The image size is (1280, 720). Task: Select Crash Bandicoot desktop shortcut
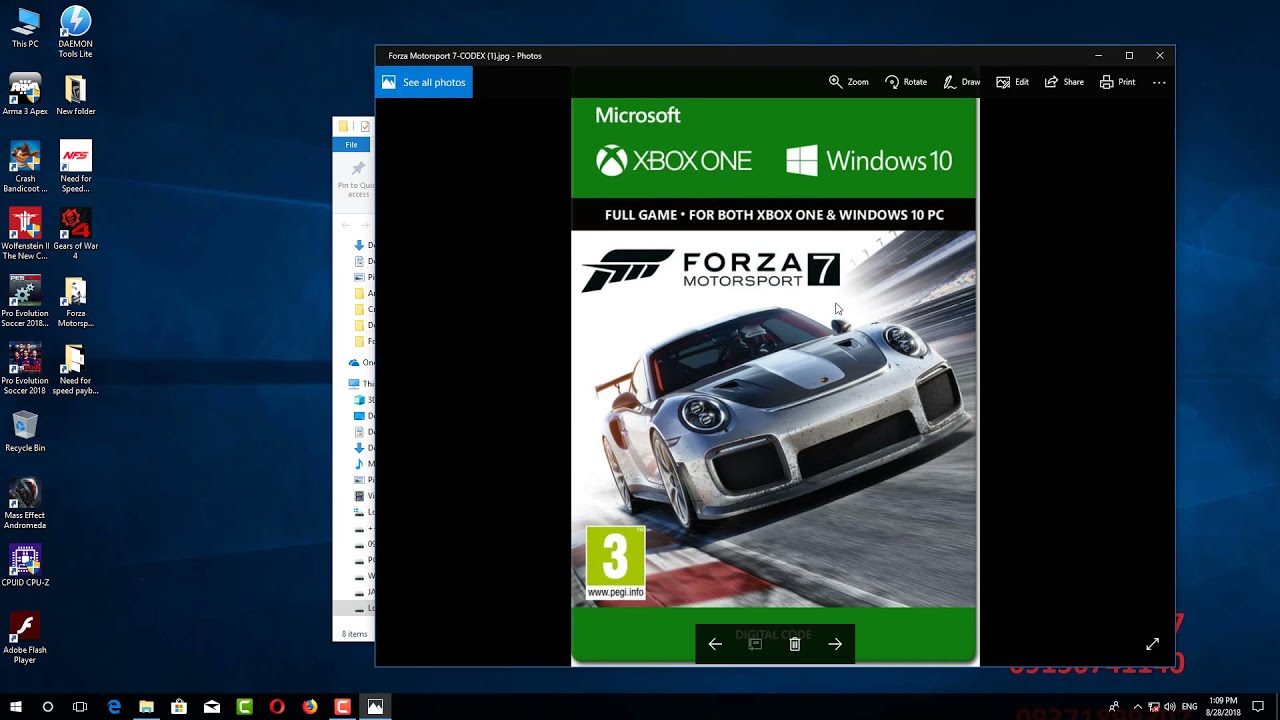point(25,167)
